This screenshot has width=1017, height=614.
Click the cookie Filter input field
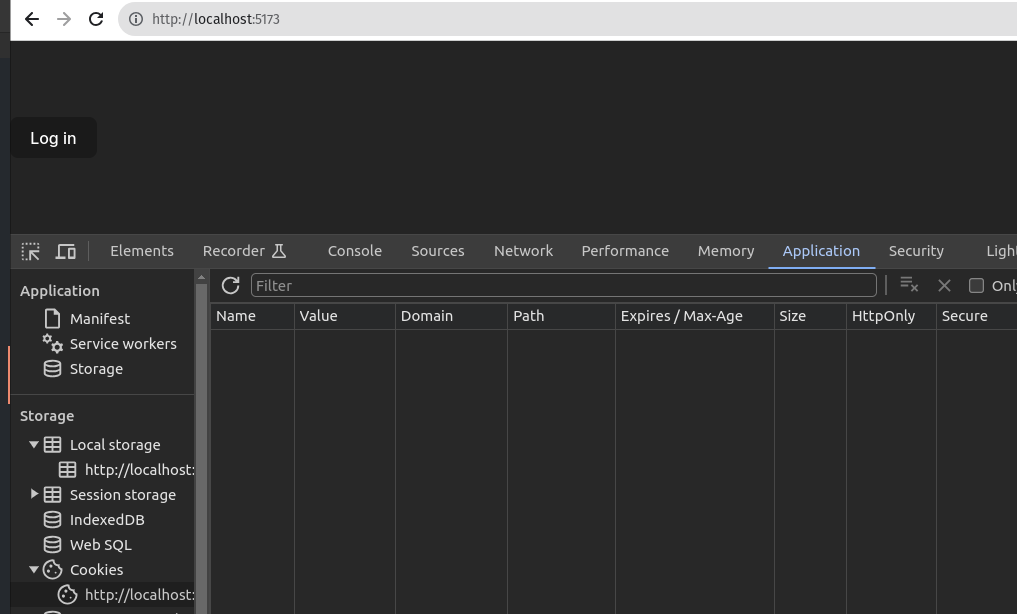point(564,285)
